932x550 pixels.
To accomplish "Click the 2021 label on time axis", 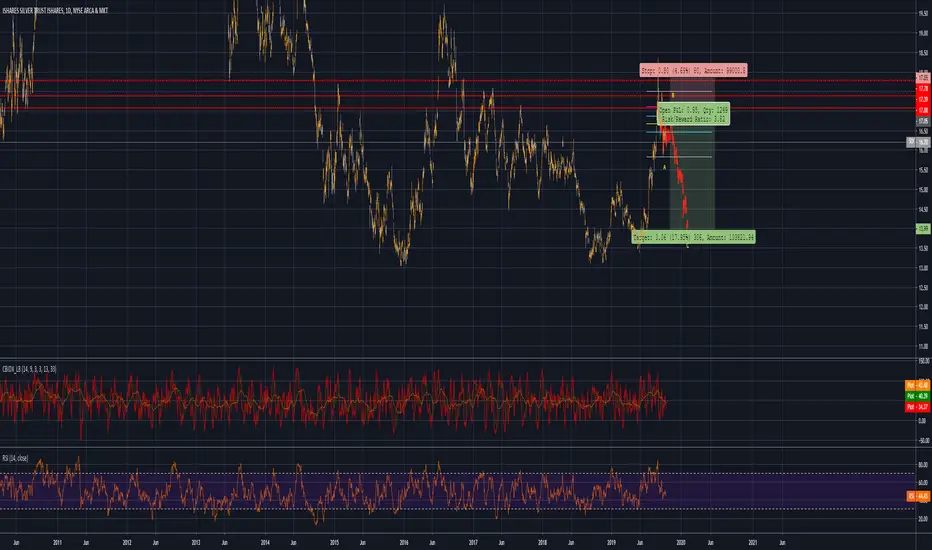I will tap(752, 542).
